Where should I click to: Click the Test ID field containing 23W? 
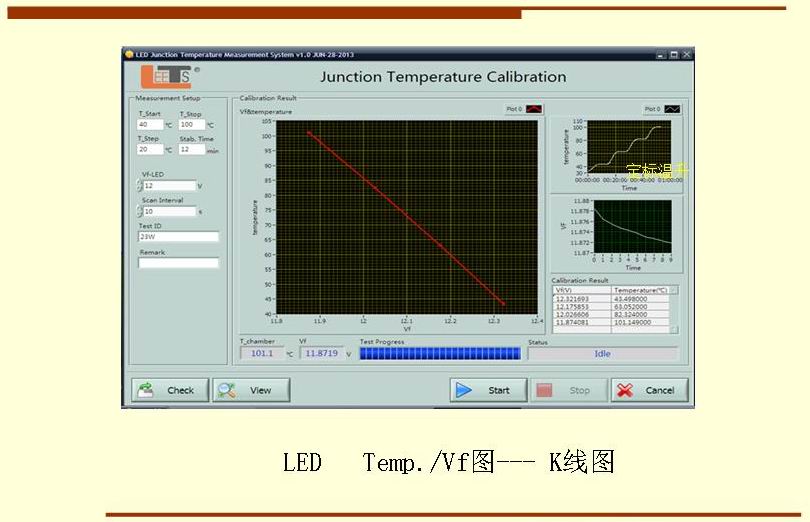click(x=178, y=237)
